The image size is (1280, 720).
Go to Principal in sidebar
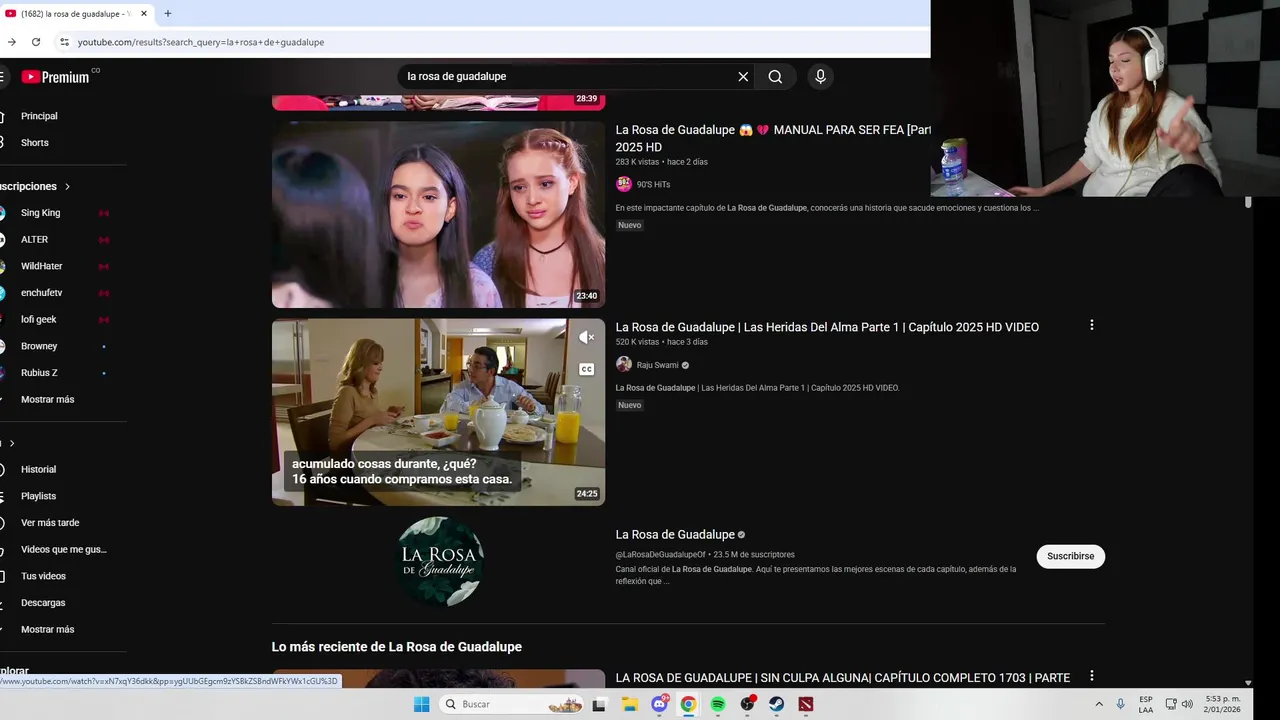[39, 116]
